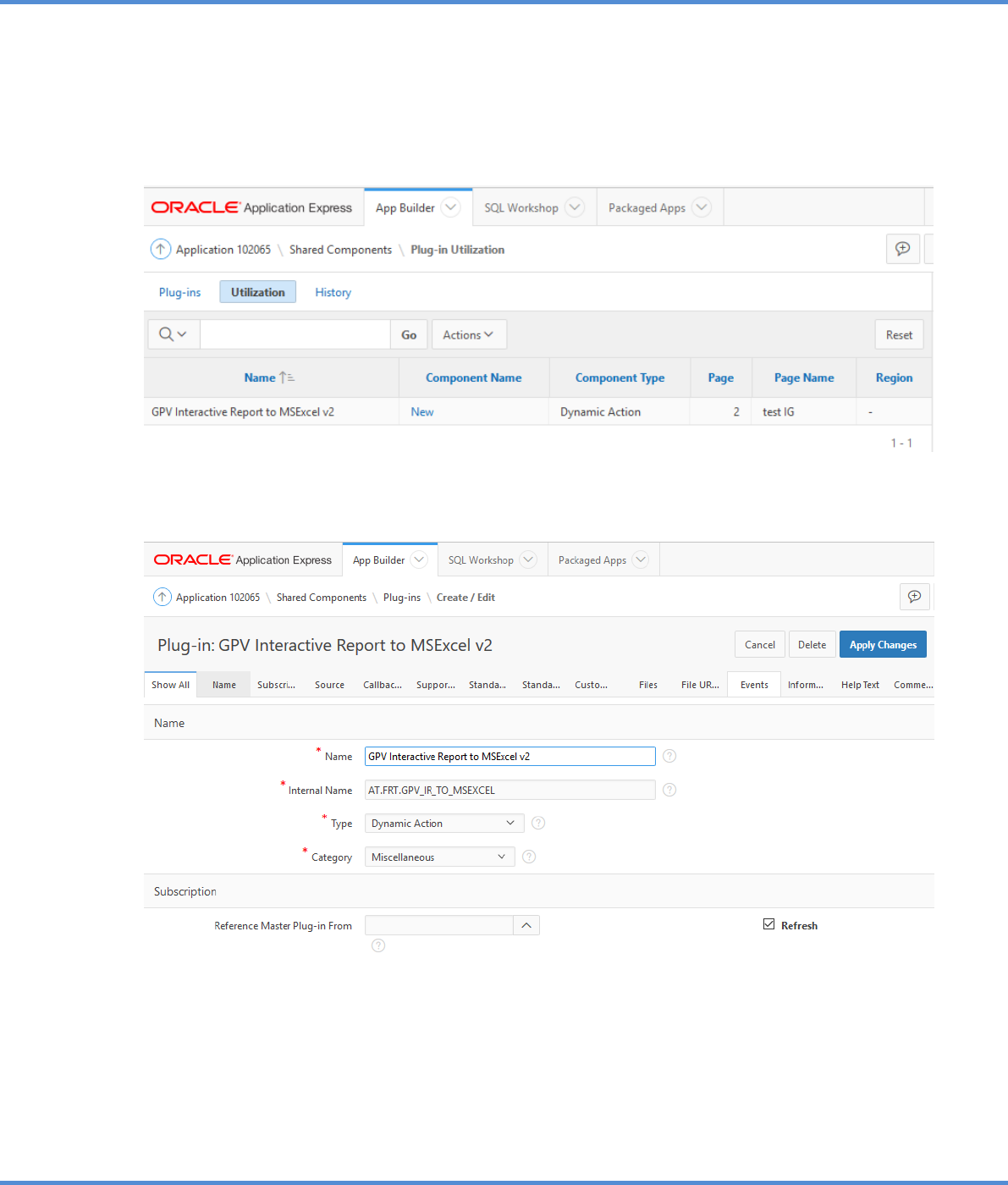Click the Reference Master Plug-in From field
This screenshot has height=1185, width=1008.
(439, 925)
